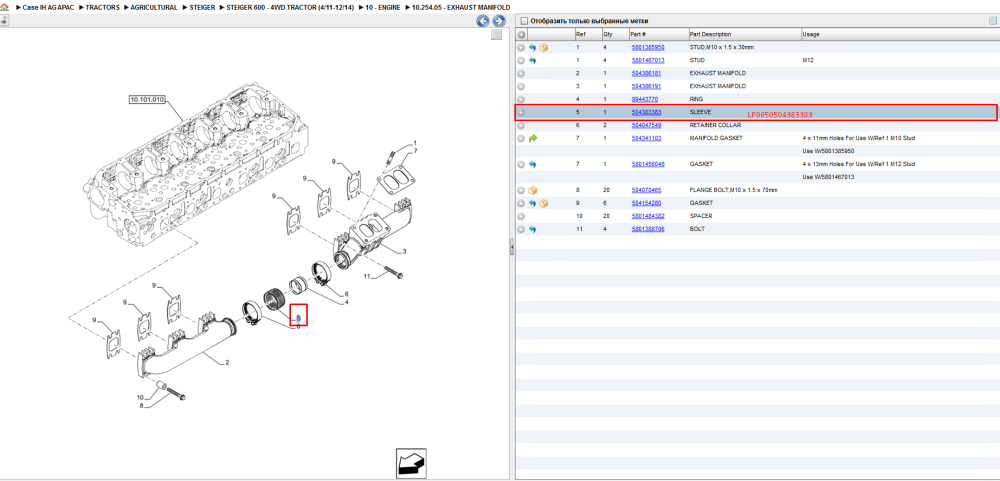Add RING 99443770 with its circle icon
This screenshot has width=1000, height=481.
point(521,100)
